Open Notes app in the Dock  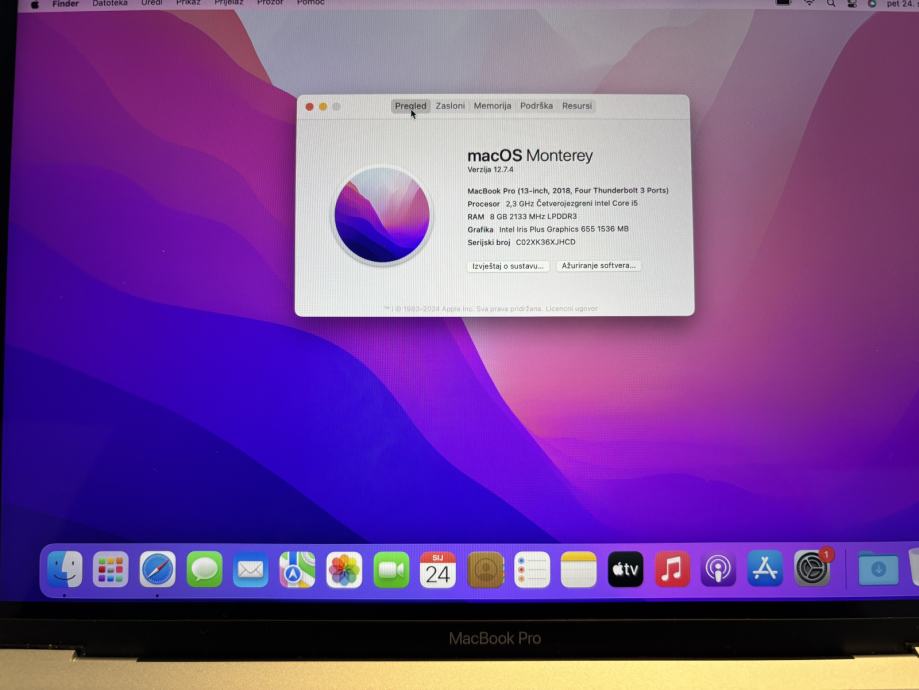pyautogui.click(x=578, y=569)
